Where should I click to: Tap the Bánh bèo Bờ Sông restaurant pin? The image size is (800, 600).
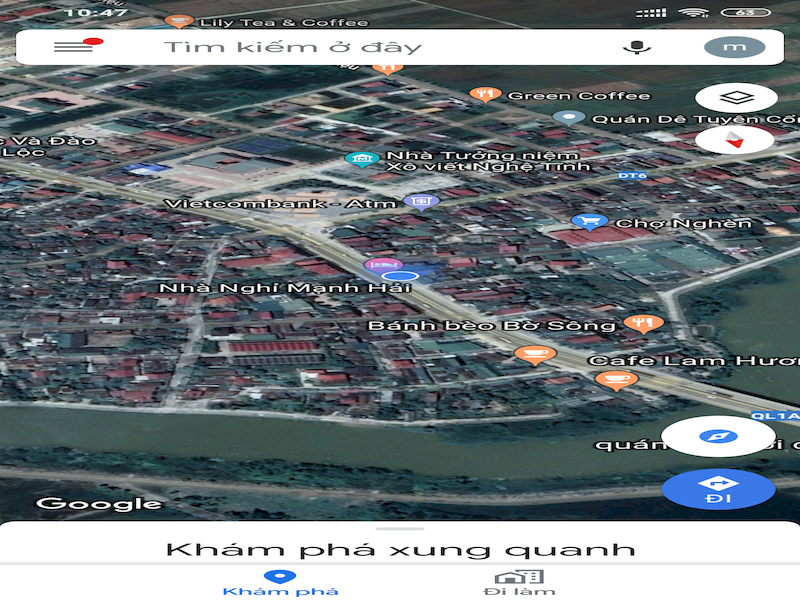tap(636, 323)
